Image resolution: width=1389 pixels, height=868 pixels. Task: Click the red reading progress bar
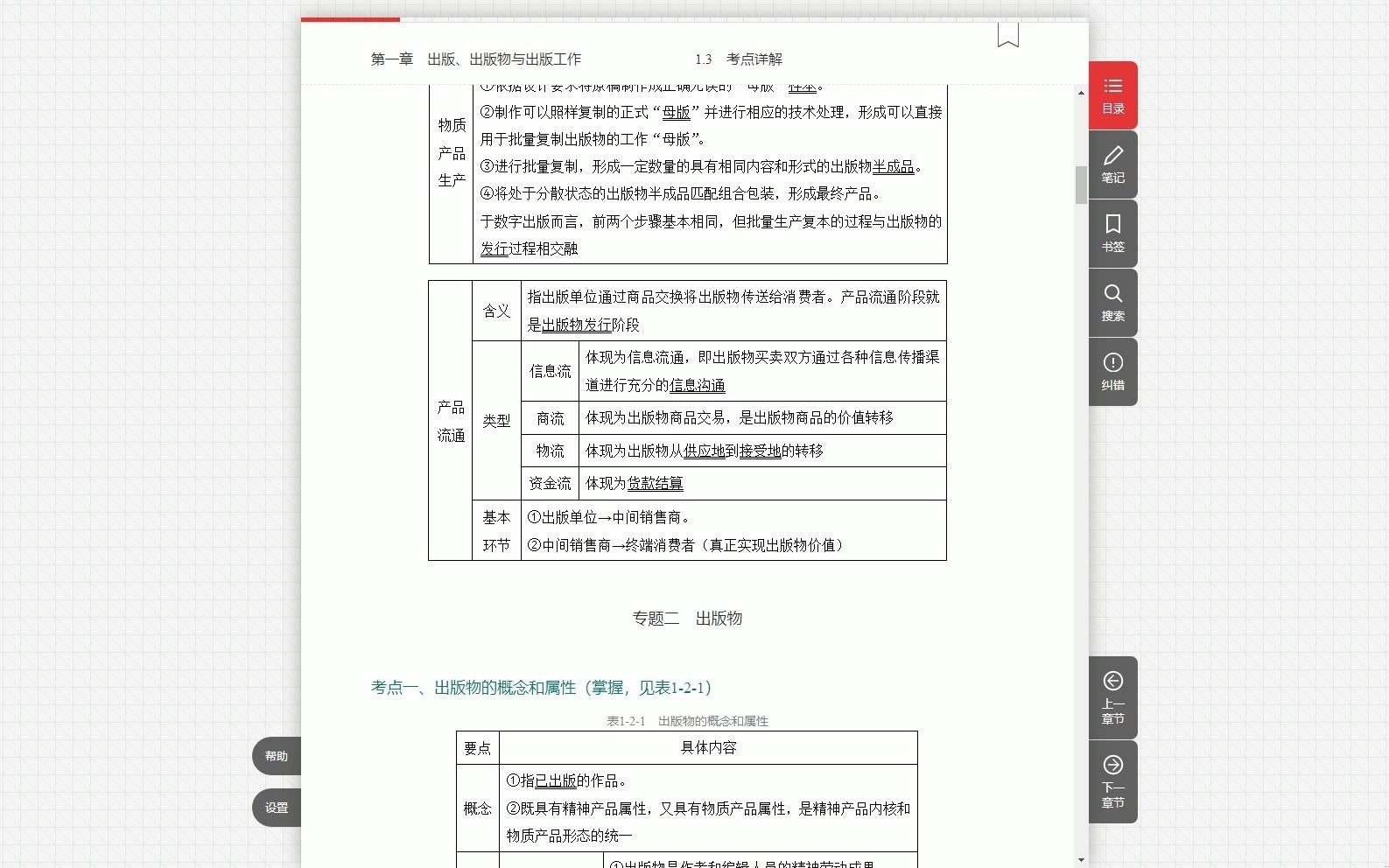pyautogui.click(x=350, y=19)
